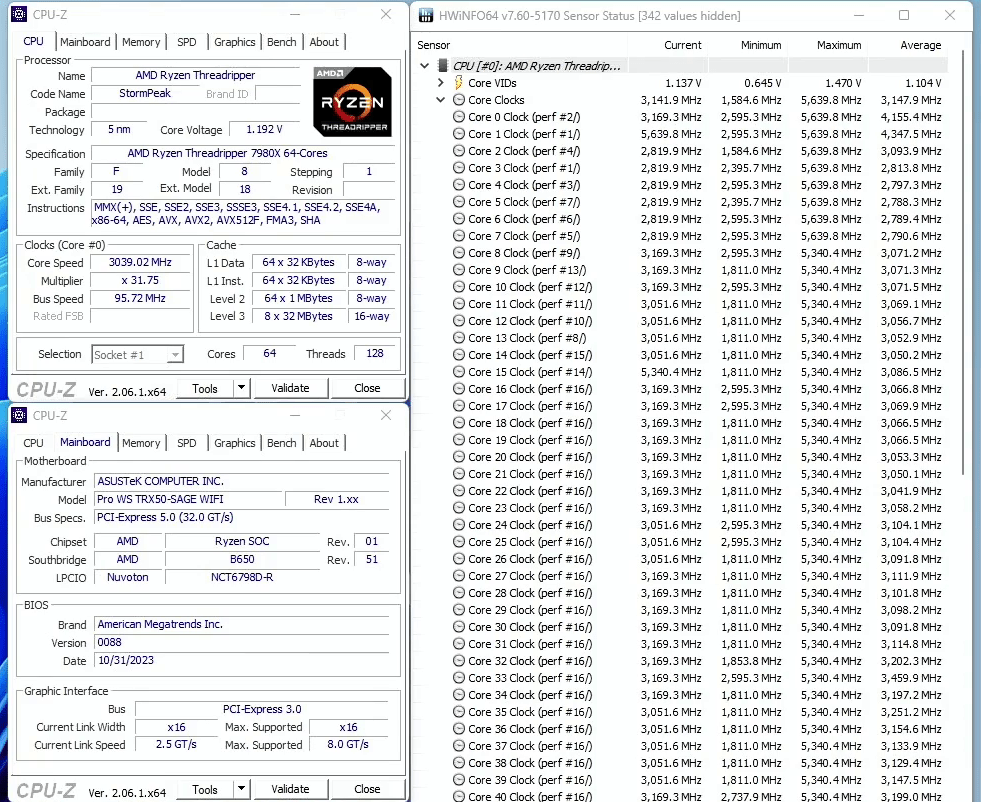The height and width of the screenshot is (802, 981).
Task: Click the Core VIDs lightning bolt icon
Action: pos(459,83)
